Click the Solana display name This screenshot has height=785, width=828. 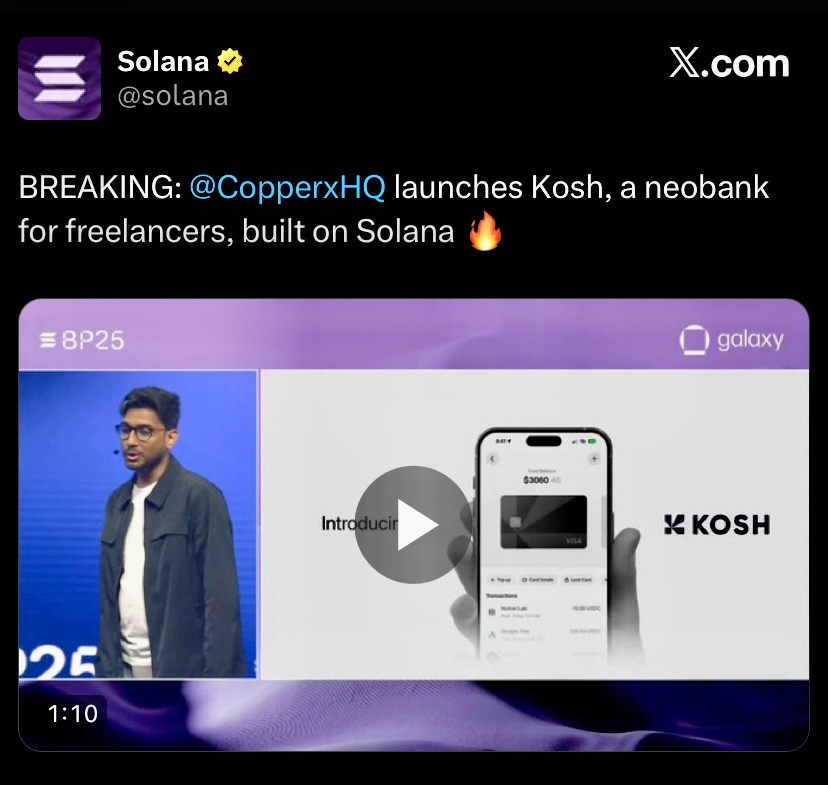pos(163,61)
